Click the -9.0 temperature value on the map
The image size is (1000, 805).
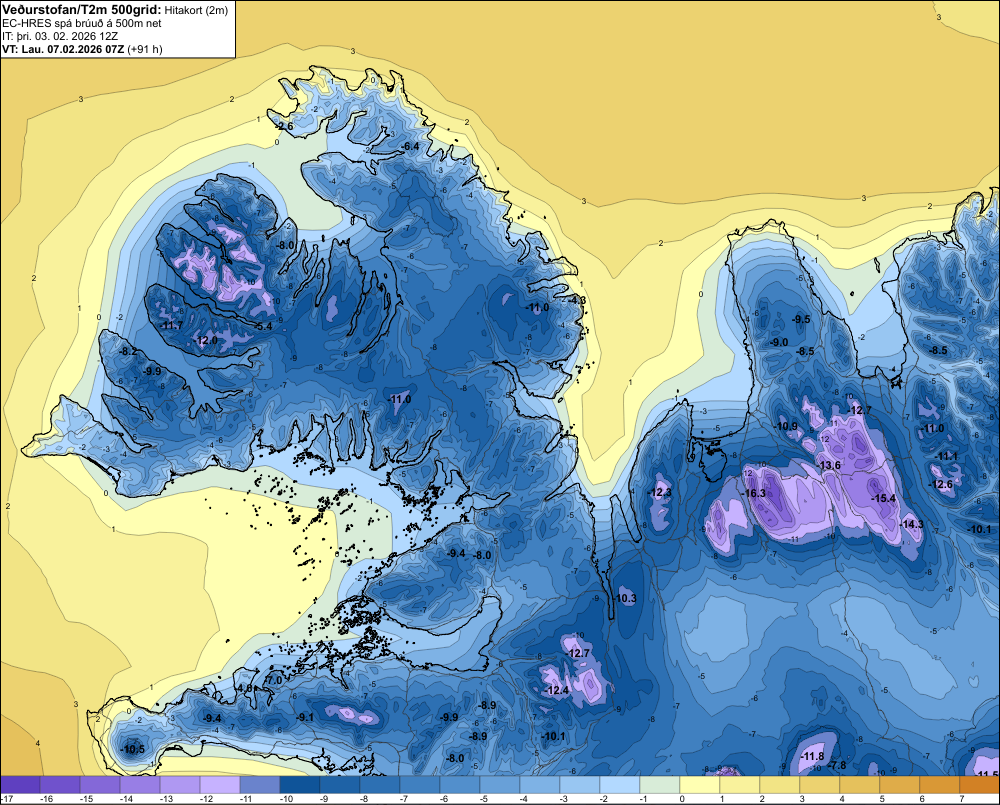coord(779,343)
